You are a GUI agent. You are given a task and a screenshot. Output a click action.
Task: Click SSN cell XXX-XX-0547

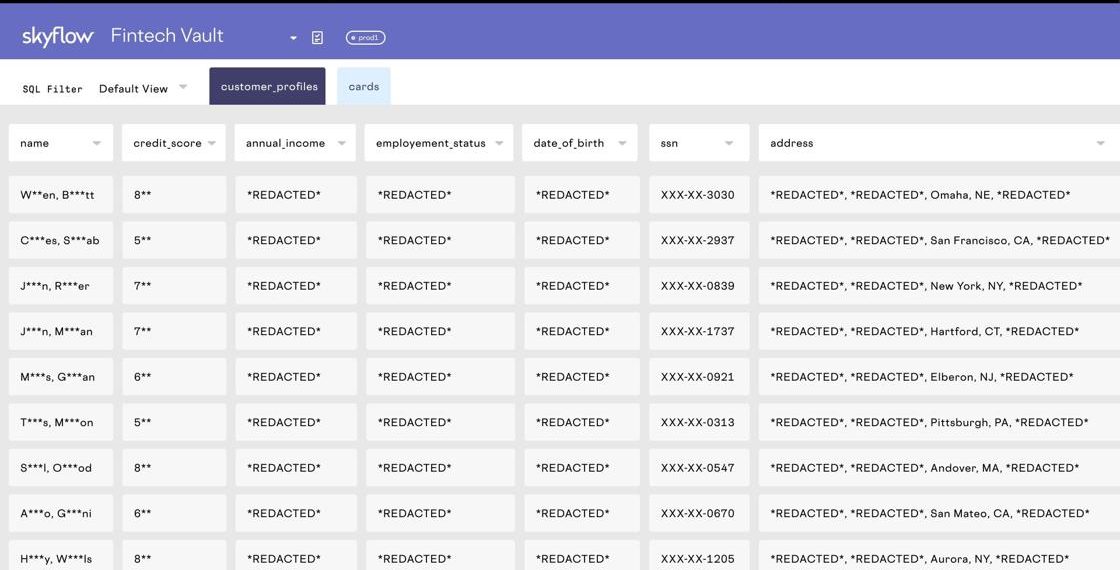point(699,468)
